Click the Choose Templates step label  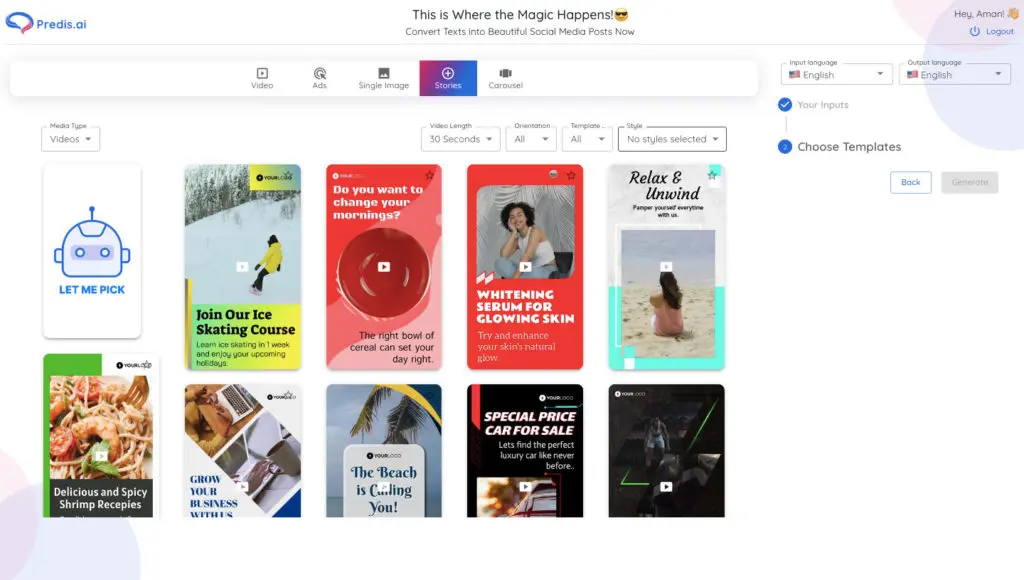coord(849,147)
